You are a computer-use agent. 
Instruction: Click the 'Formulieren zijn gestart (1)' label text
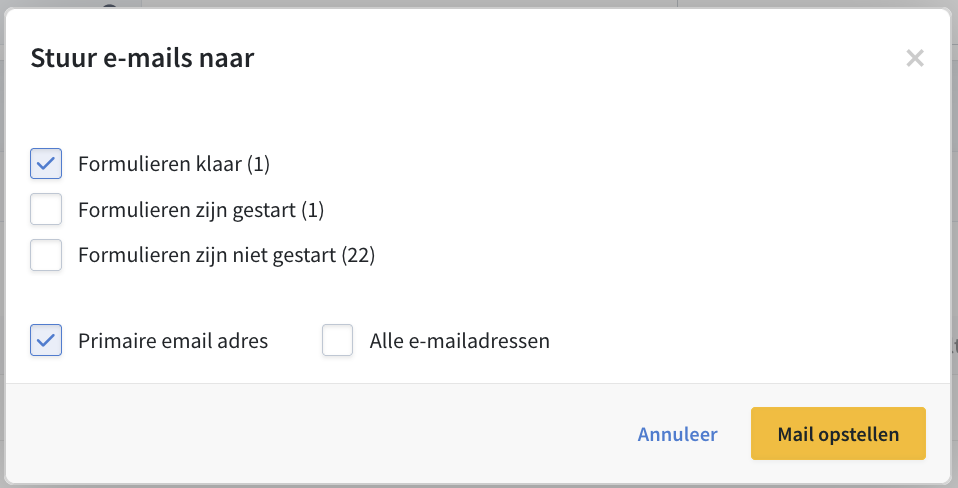[x=200, y=210]
